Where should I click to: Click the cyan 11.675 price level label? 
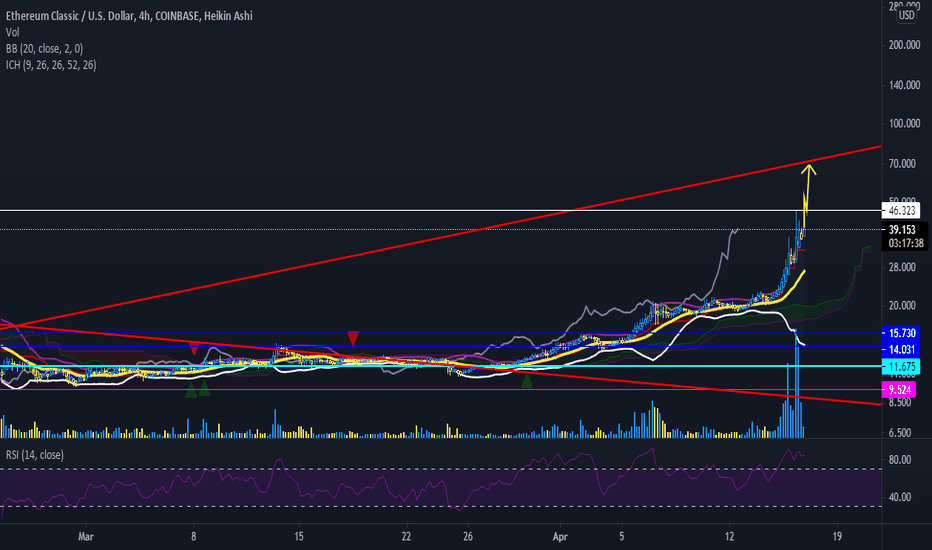point(901,367)
